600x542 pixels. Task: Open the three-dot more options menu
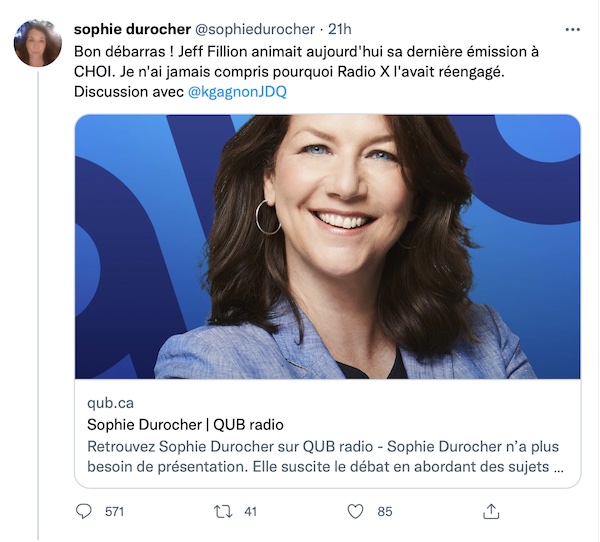pyautogui.click(x=572, y=29)
